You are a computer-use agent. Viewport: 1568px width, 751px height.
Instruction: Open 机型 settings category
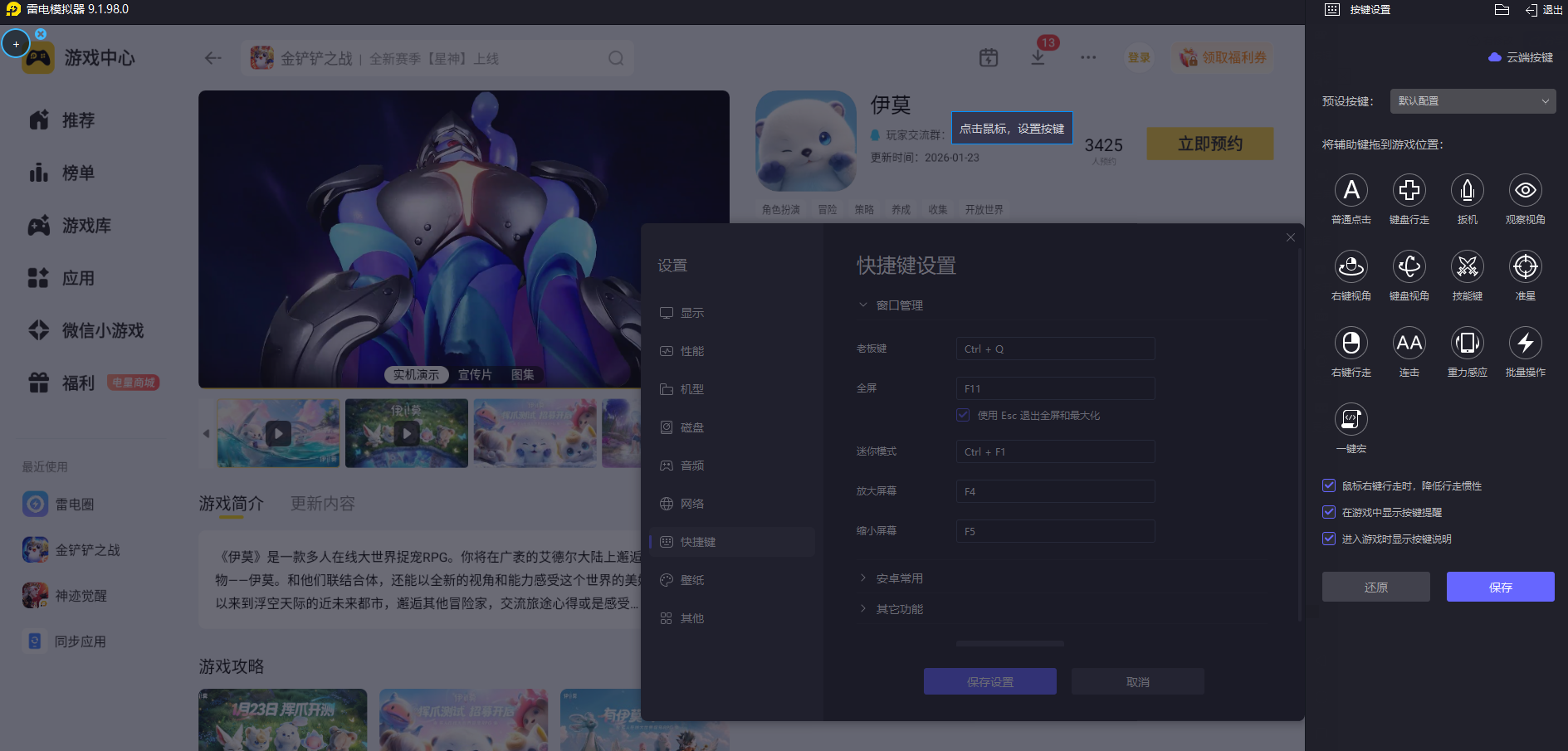click(x=732, y=389)
